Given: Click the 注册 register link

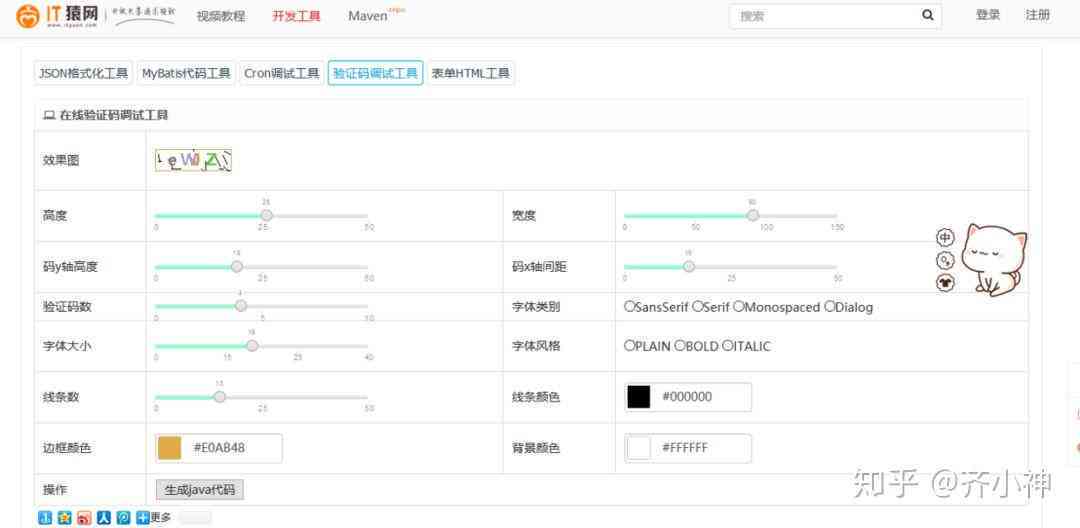Looking at the screenshot, I should click(1037, 15).
